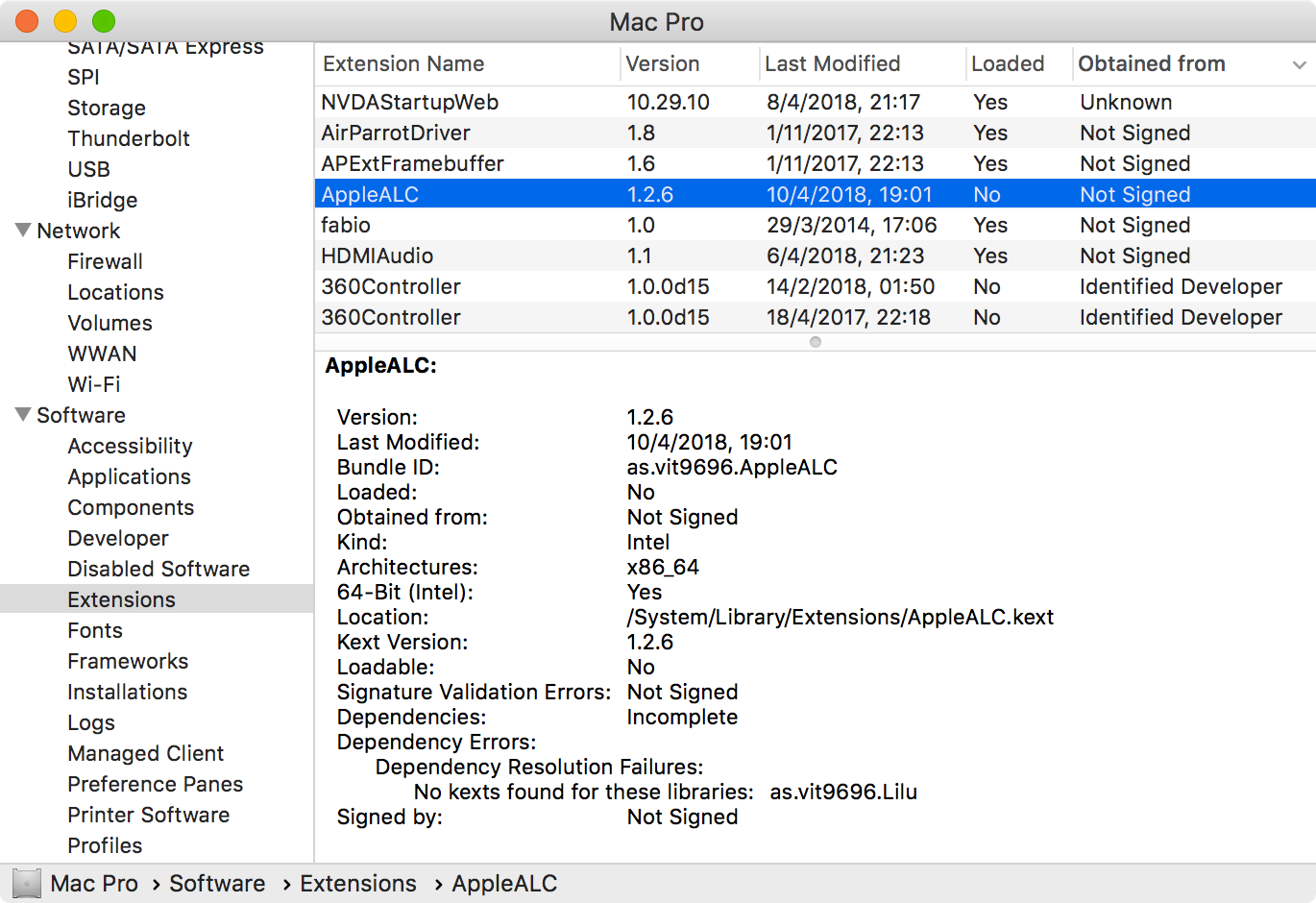
Task: Open Preference Panes in the sidebar
Action: (155, 784)
